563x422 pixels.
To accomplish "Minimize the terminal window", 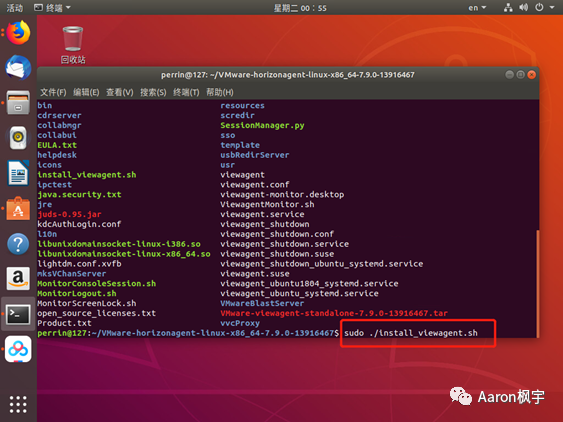I will pyautogui.click(x=509, y=75).
